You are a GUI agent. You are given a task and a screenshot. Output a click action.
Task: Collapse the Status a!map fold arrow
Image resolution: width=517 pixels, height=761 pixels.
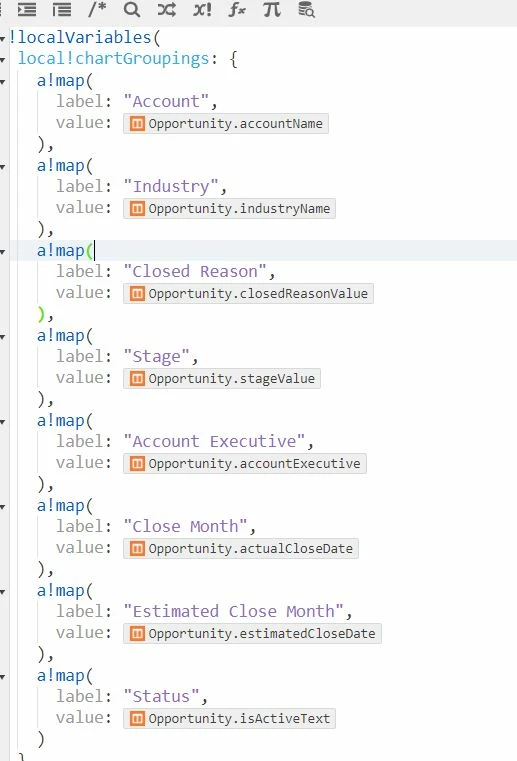coord(3,677)
